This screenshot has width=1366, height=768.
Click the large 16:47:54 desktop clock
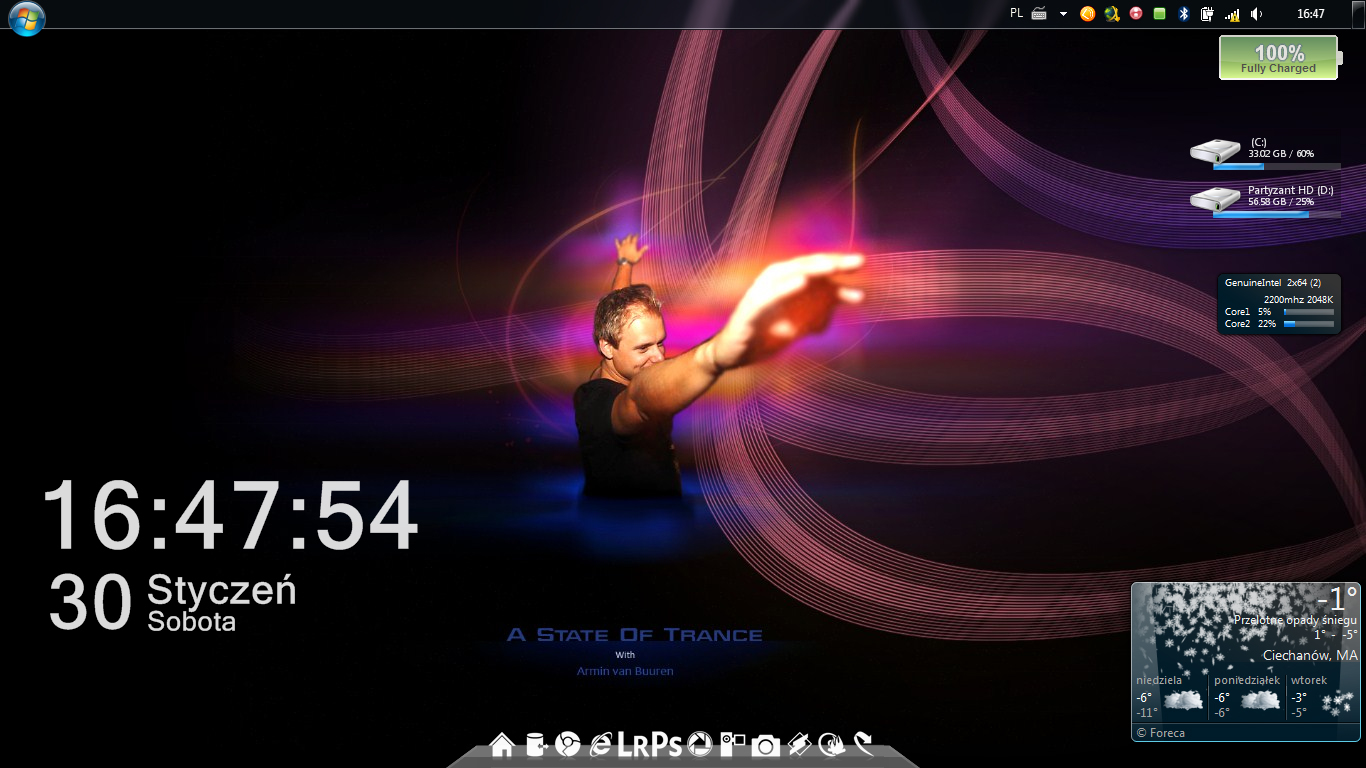click(x=229, y=516)
